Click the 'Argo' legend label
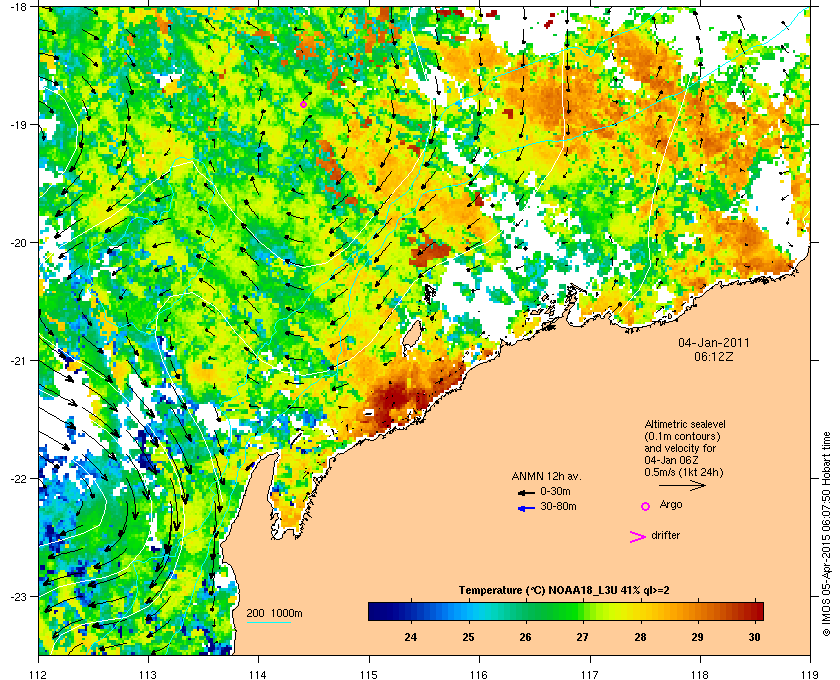This screenshot has height=680, width=840. [671, 504]
